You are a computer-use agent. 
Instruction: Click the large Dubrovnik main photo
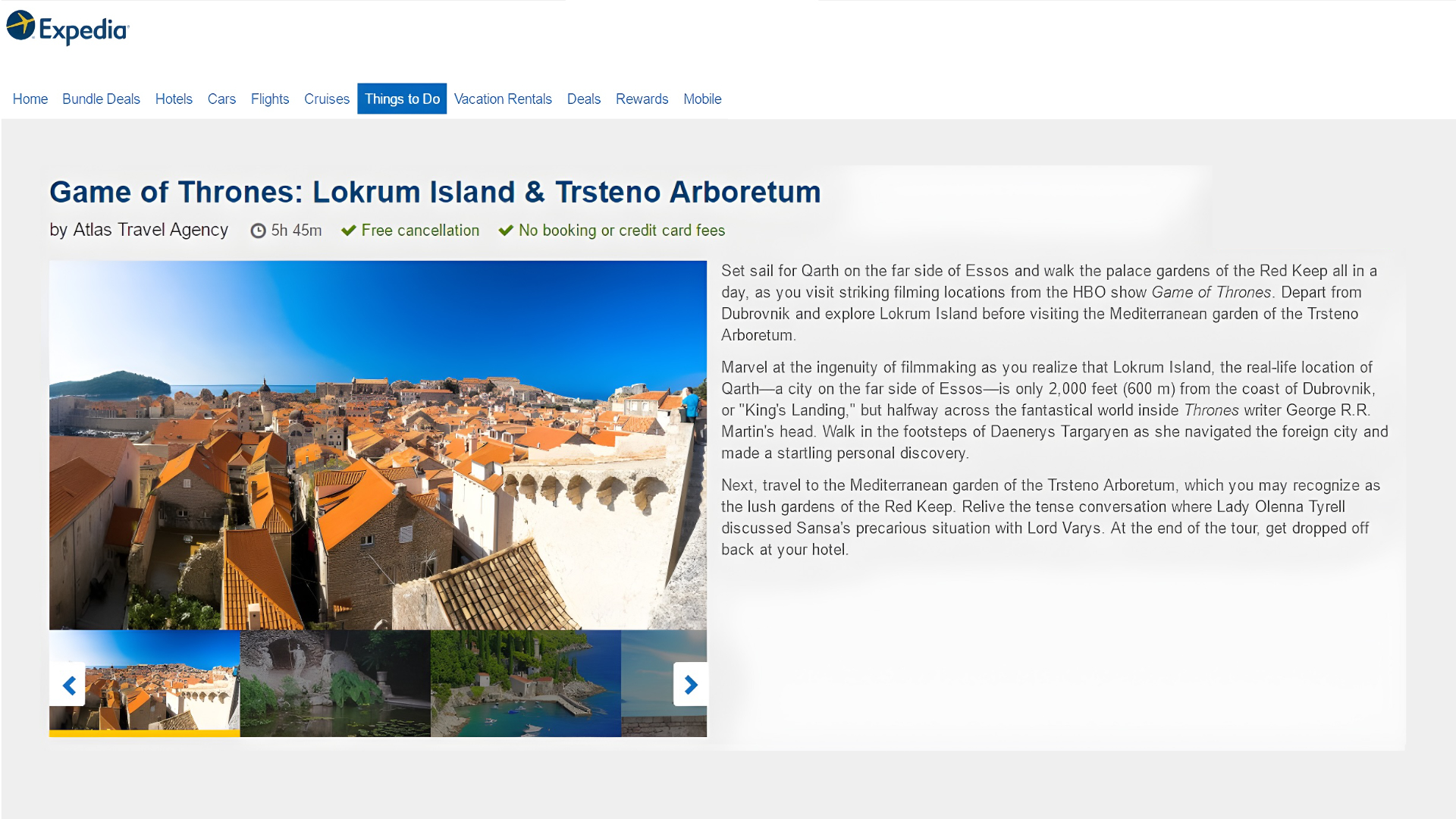pyautogui.click(x=378, y=445)
